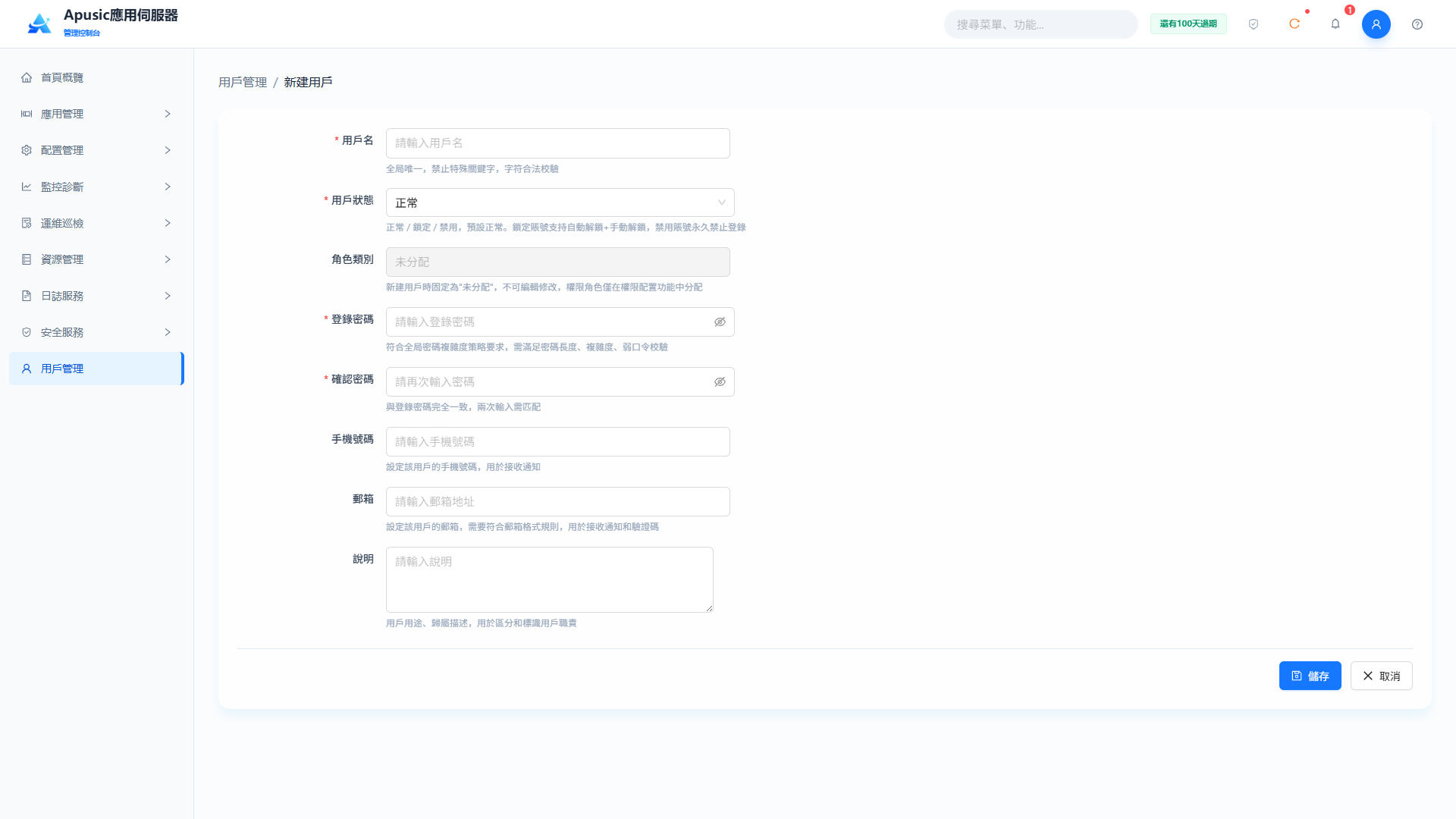
Task: Click the 儲存 save button
Action: click(x=1310, y=676)
